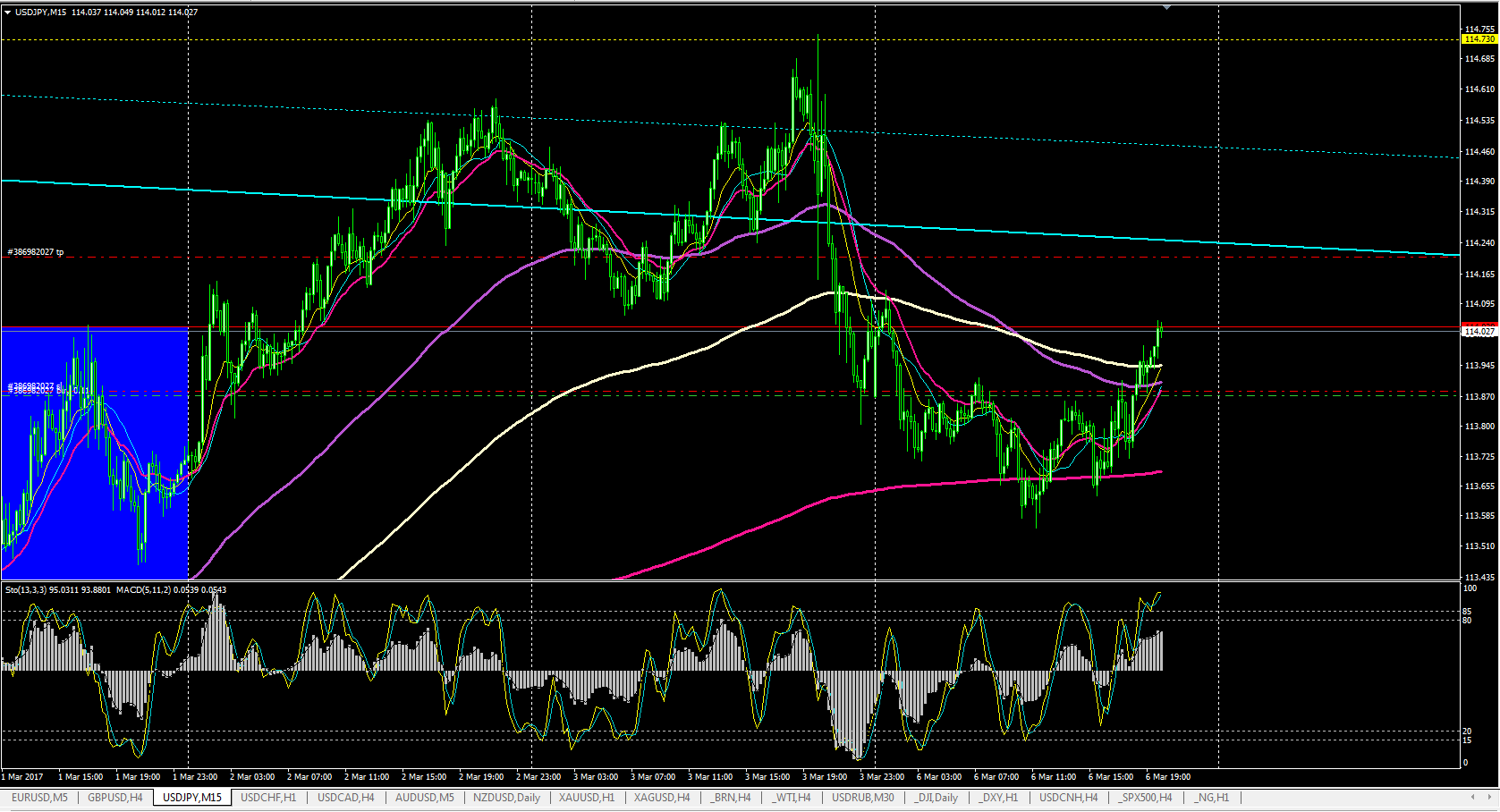Image resolution: width=1500 pixels, height=812 pixels.
Task: Open the NZDUSD,Daily chart tab
Action: coord(506,798)
